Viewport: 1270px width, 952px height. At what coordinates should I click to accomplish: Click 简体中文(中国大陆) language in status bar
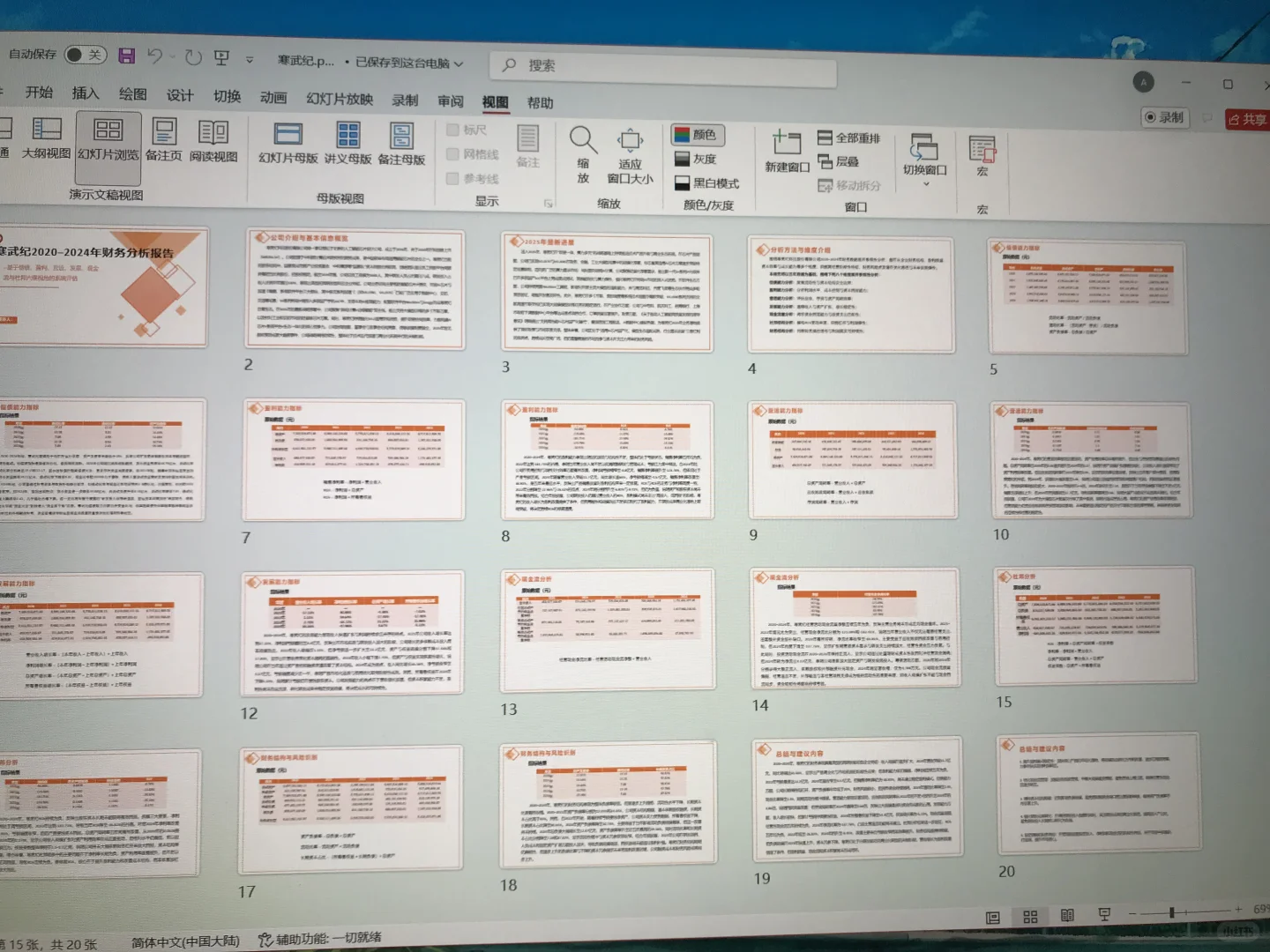185,941
